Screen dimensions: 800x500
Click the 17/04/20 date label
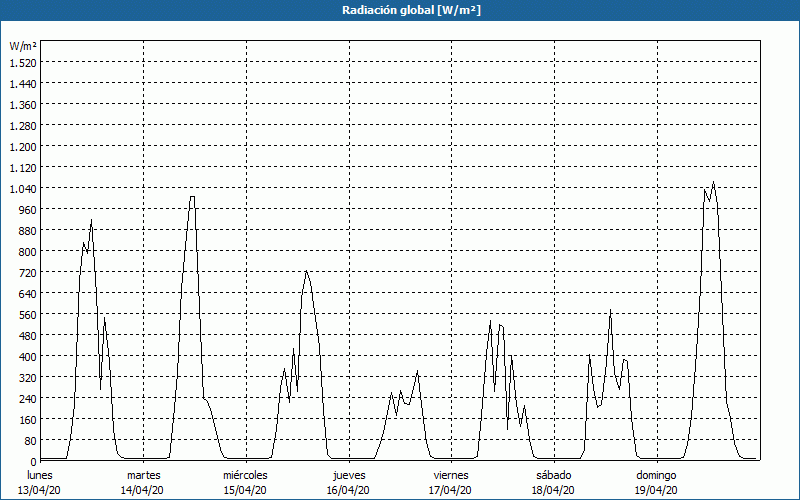click(x=451, y=490)
